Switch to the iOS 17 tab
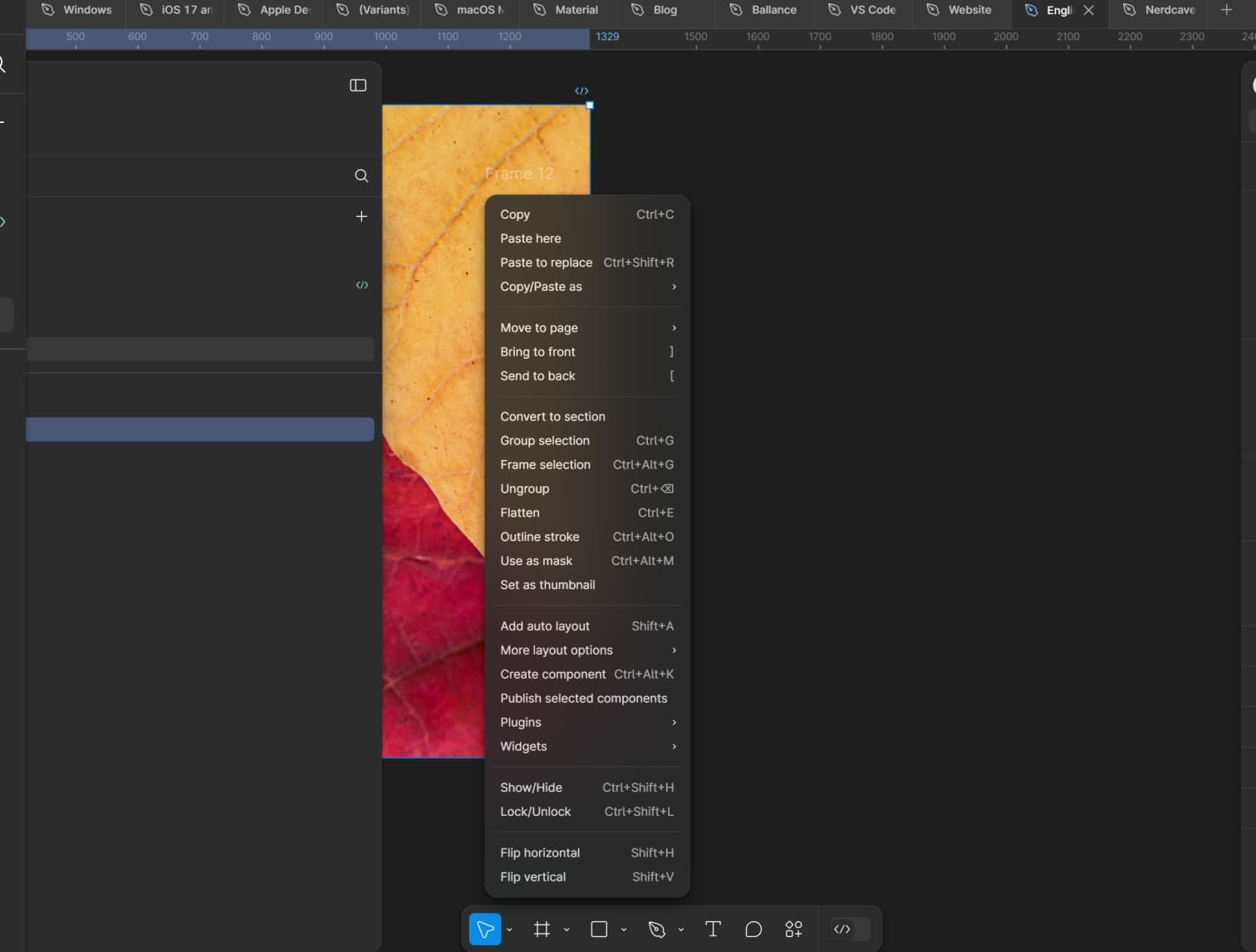Image resolution: width=1256 pixels, height=952 pixels. (175, 10)
